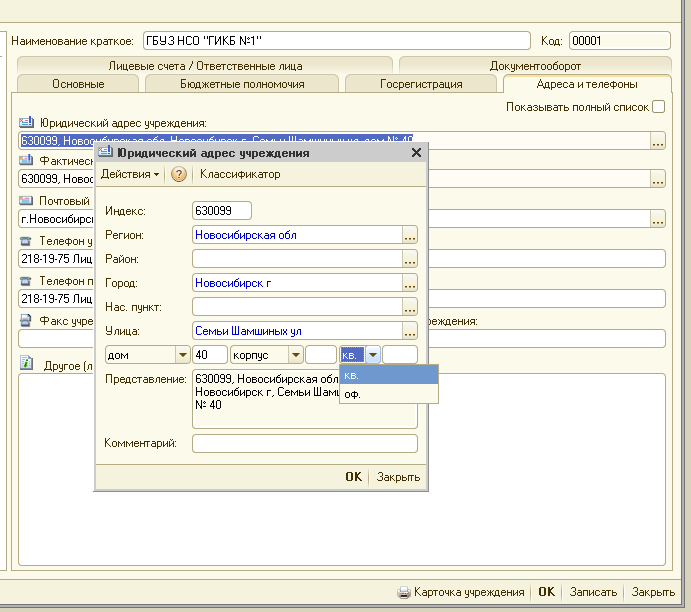
Task: Open the Действия menu
Action: tap(130, 174)
